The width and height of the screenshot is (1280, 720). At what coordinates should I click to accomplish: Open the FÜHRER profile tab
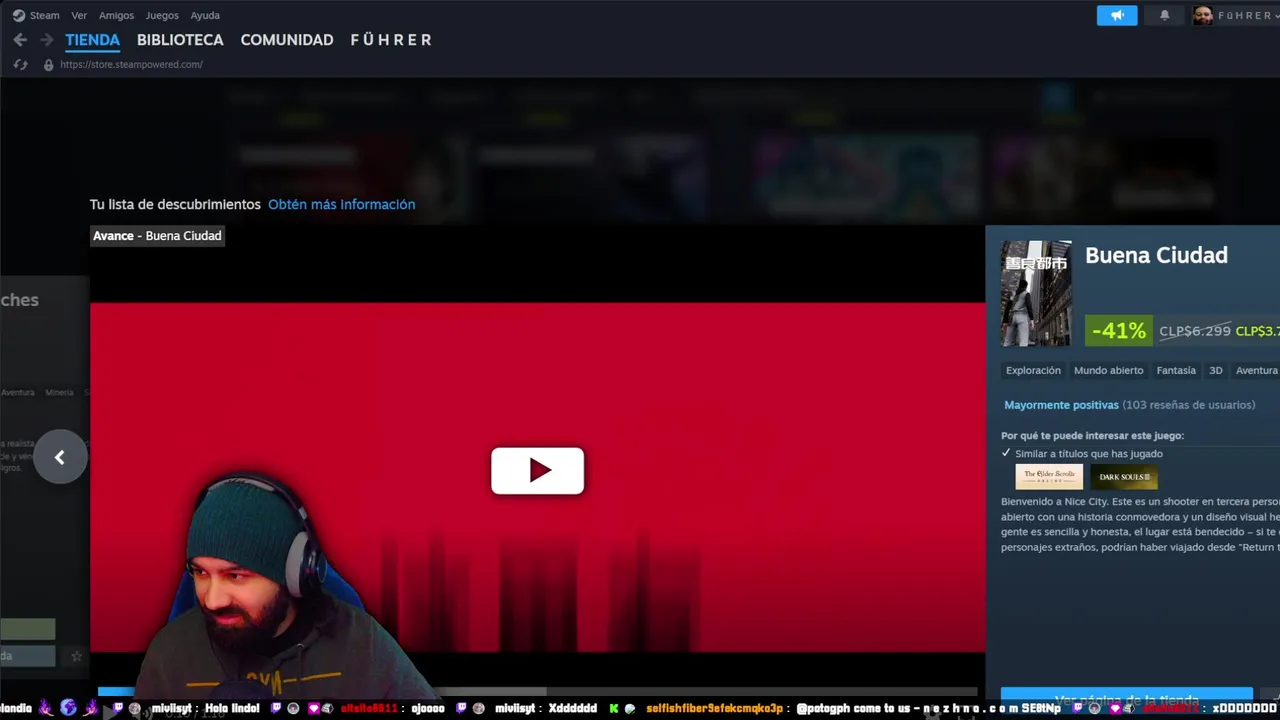click(x=391, y=40)
